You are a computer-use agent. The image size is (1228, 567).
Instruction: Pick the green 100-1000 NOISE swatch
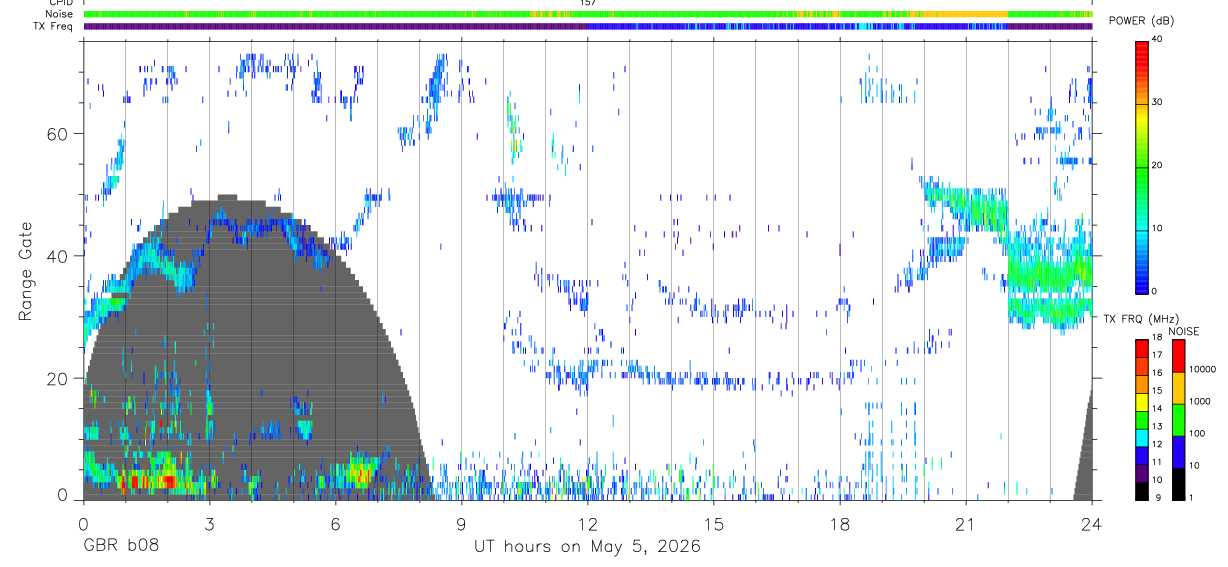click(x=1178, y=420)
